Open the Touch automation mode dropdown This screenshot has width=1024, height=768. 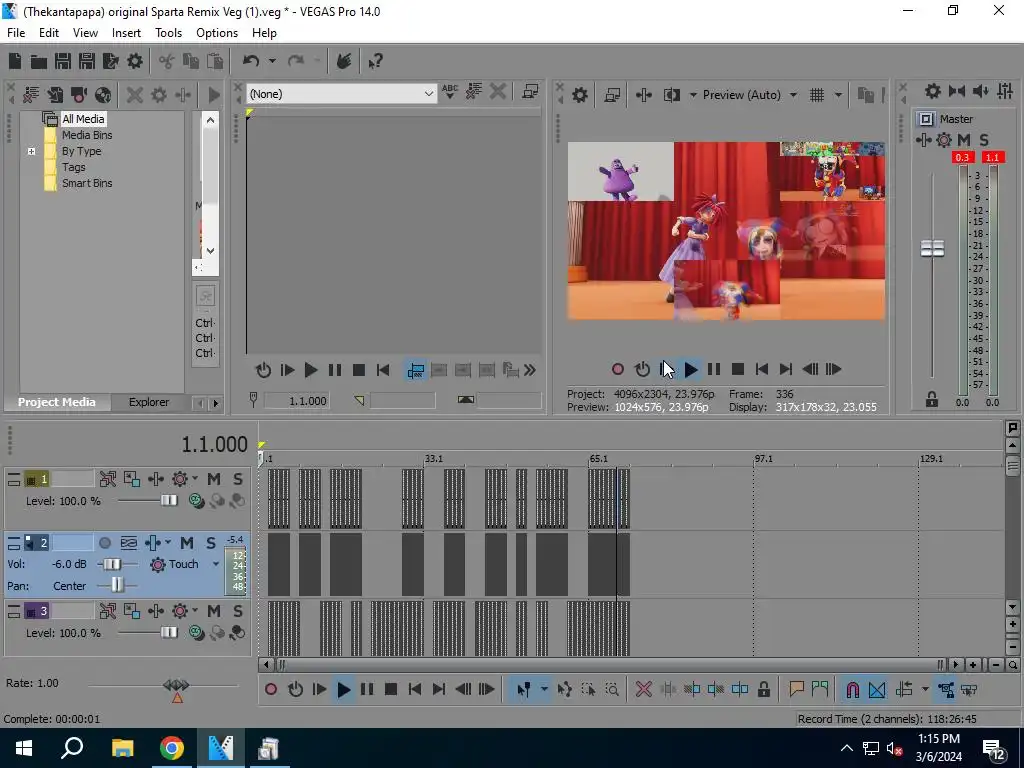216,564
